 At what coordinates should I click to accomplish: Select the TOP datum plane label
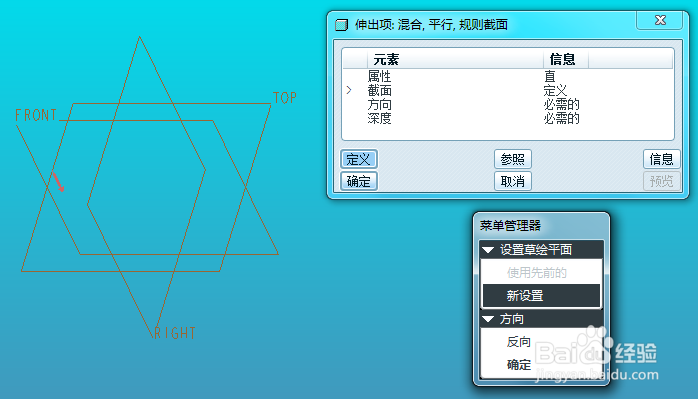tap(284, 98)
